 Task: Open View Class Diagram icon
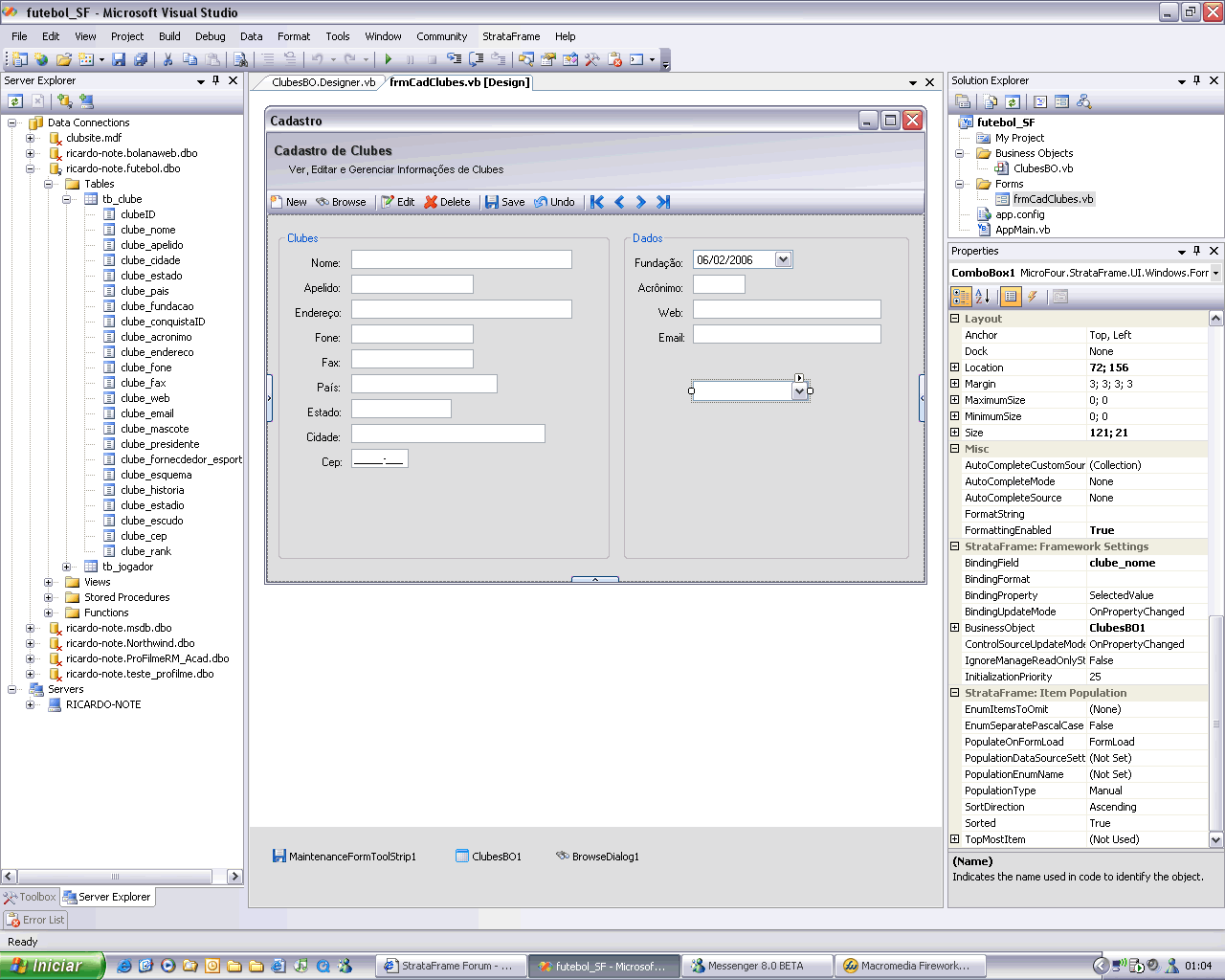click(1083, 101)
